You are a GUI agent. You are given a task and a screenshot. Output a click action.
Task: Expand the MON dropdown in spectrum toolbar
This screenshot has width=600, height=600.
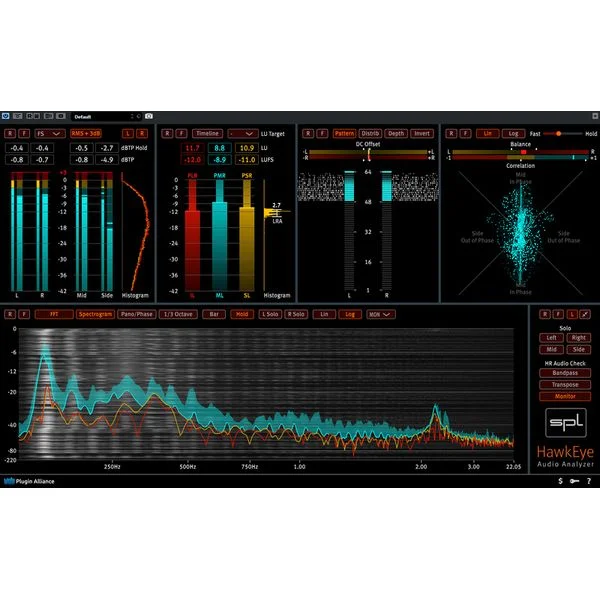click(380, 315)
